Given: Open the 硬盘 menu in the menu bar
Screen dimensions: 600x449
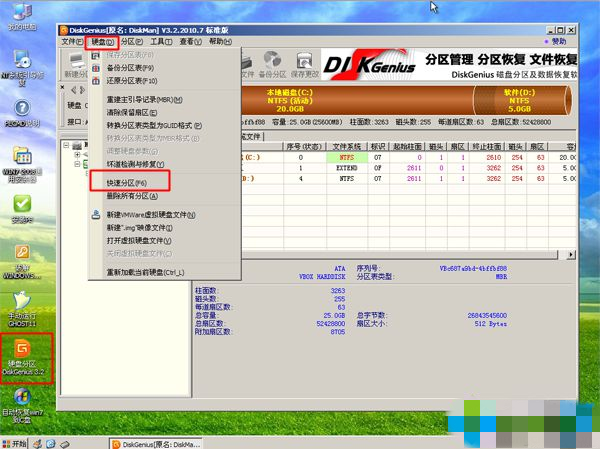Looking at the screenshot, I should 103,42.
